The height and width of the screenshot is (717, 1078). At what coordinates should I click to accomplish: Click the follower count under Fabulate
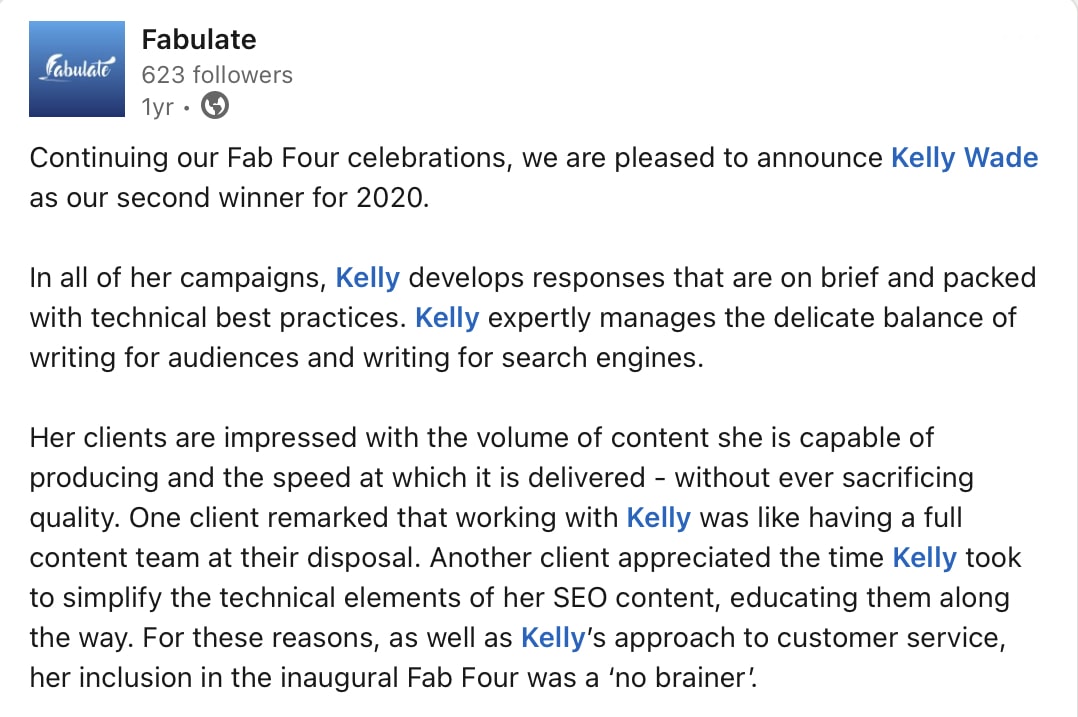tap(219, 74)
